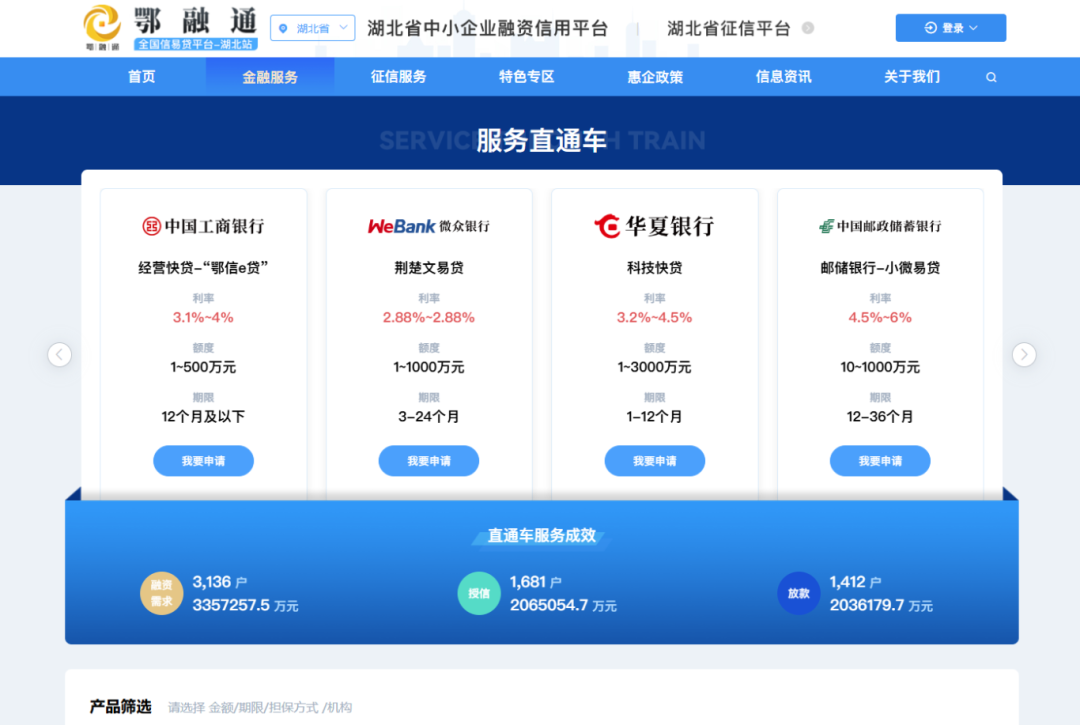
Task: Open the 湖北省 province dropdown
Action: 313,28
